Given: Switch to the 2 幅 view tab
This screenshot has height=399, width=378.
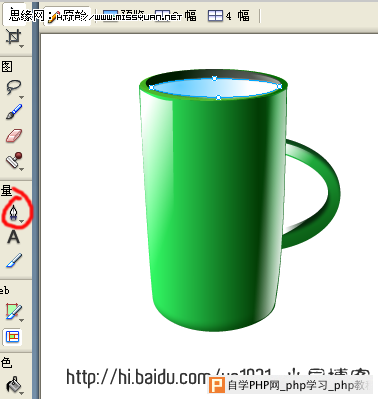Looking at the screenshot, I should click(175, 15).
